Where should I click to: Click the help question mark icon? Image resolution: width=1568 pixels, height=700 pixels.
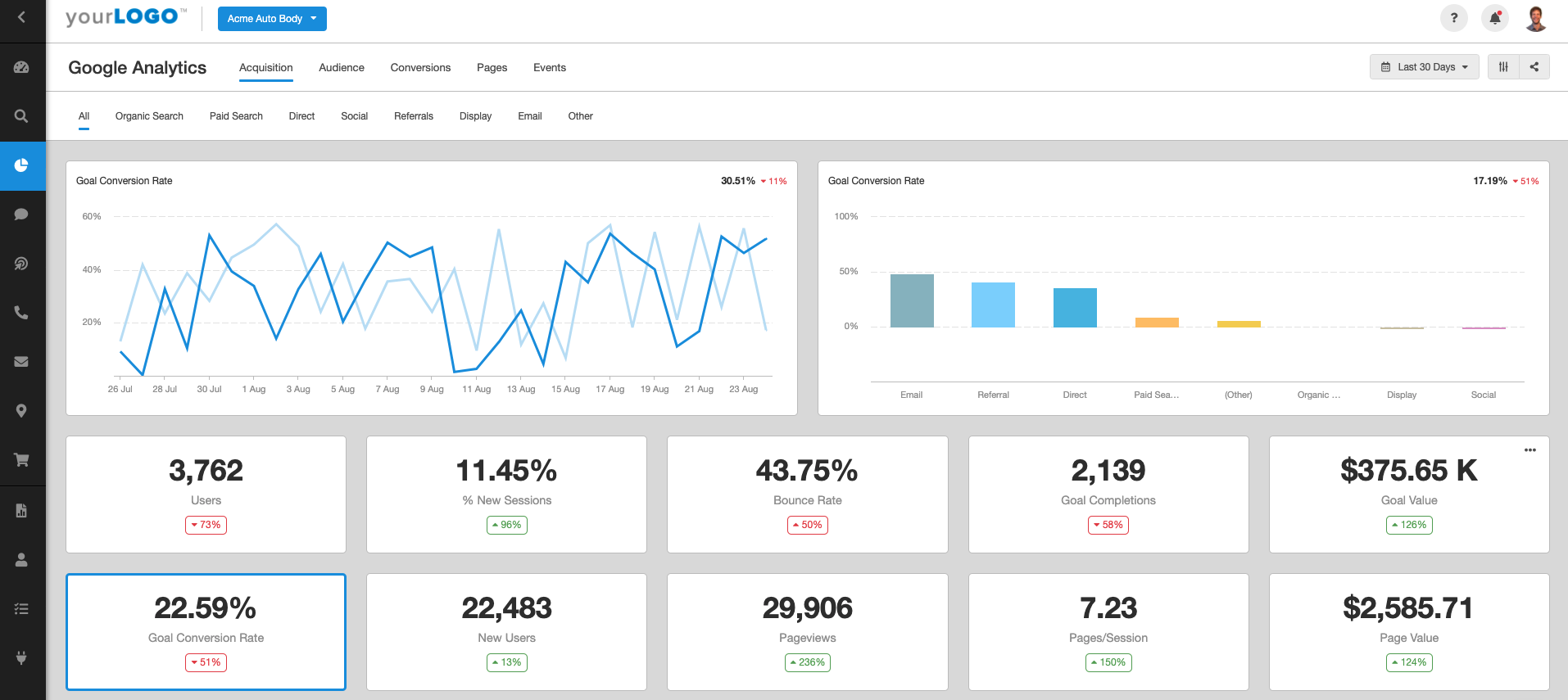[1454, 18]
